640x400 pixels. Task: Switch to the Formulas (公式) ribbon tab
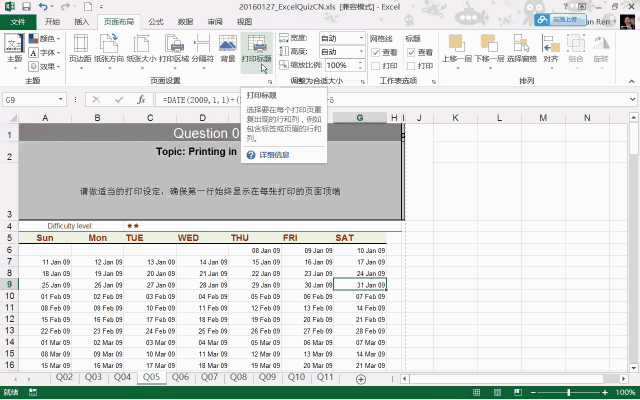pyautogui.click(x=156, y=22)
